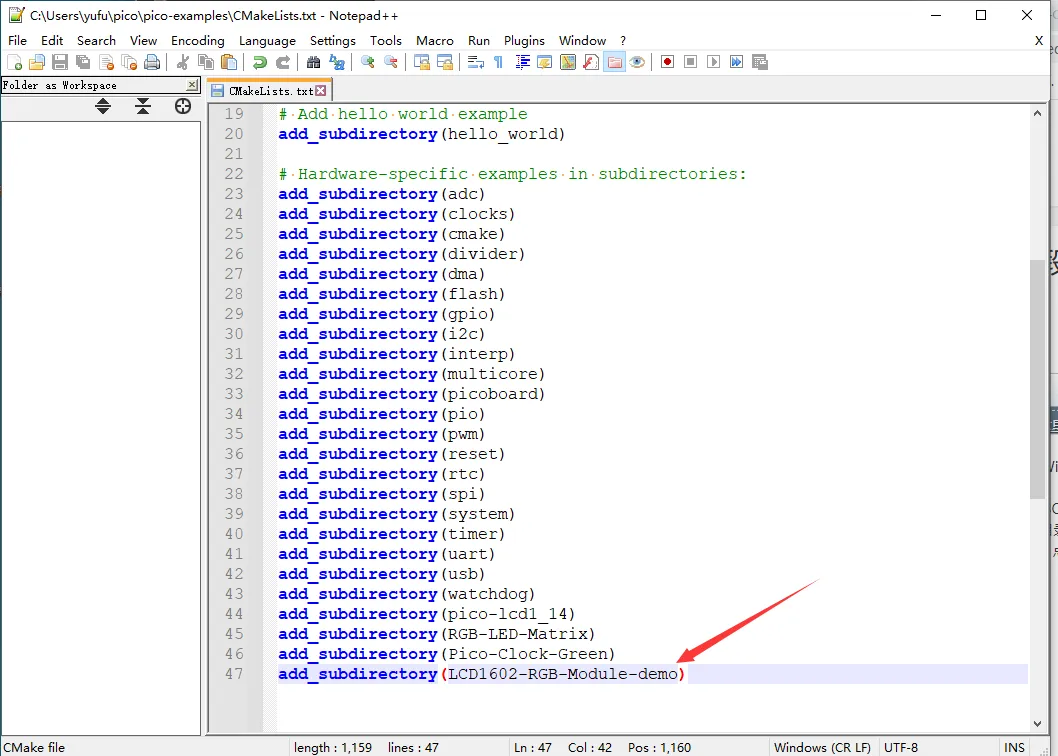The image size is (1058, 756).
Task: Close the Folder as Workspace panel
Action: pos(192,85)
